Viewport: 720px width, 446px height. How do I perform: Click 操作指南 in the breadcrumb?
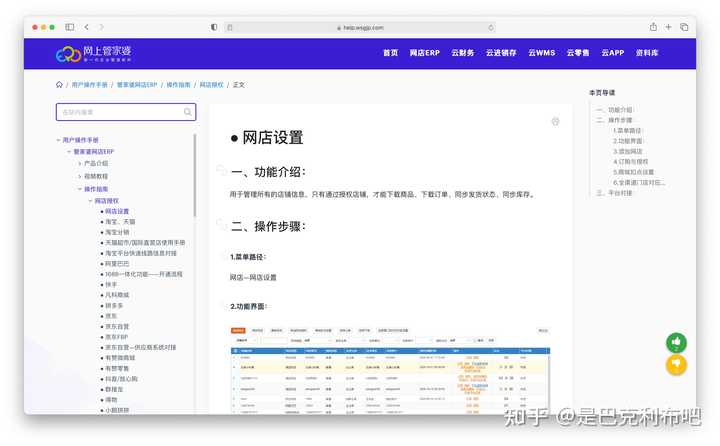coord(178,85)
